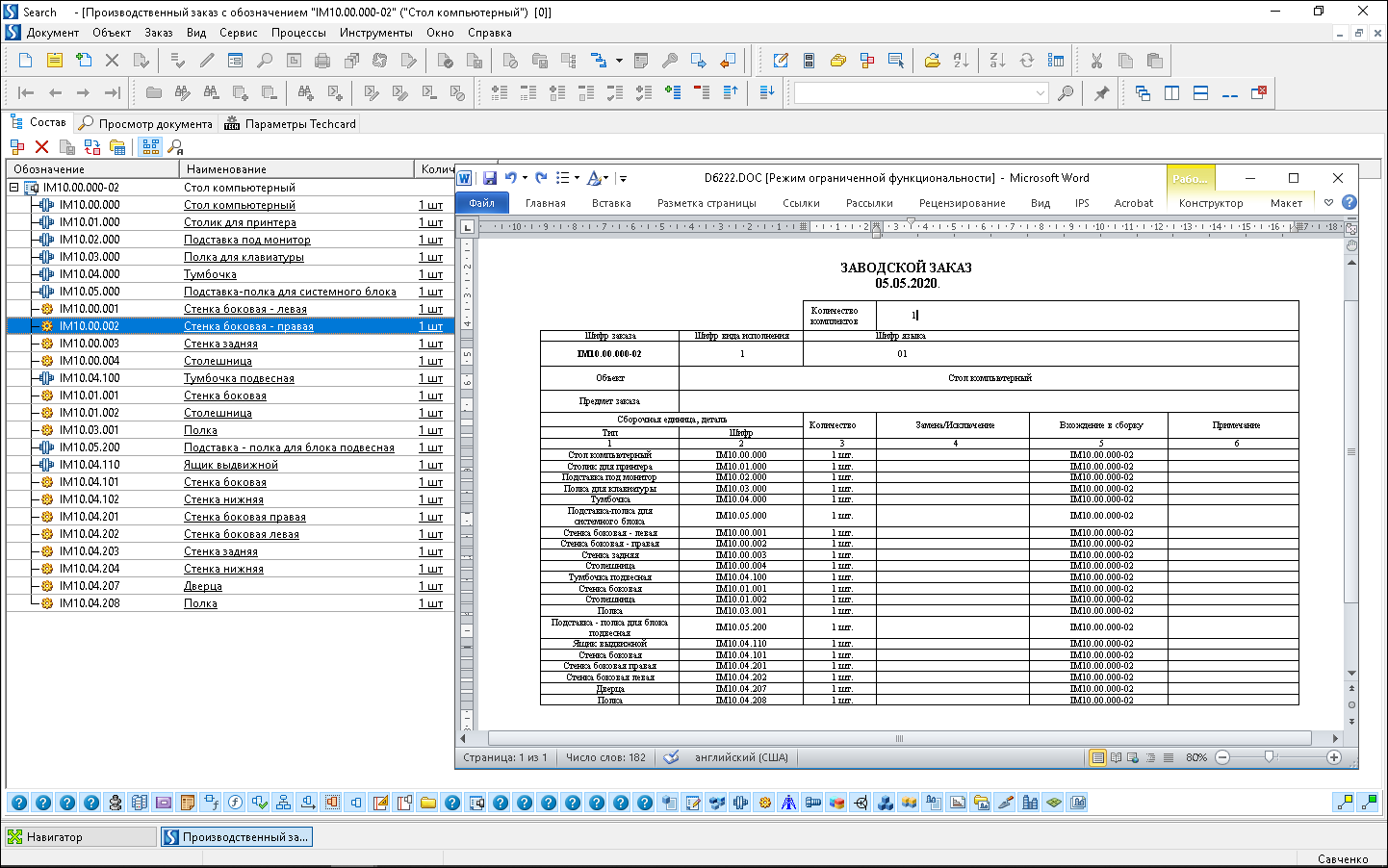Open the Тумбочка подвесная link
1388x868 pixels.
coord(239,378)
